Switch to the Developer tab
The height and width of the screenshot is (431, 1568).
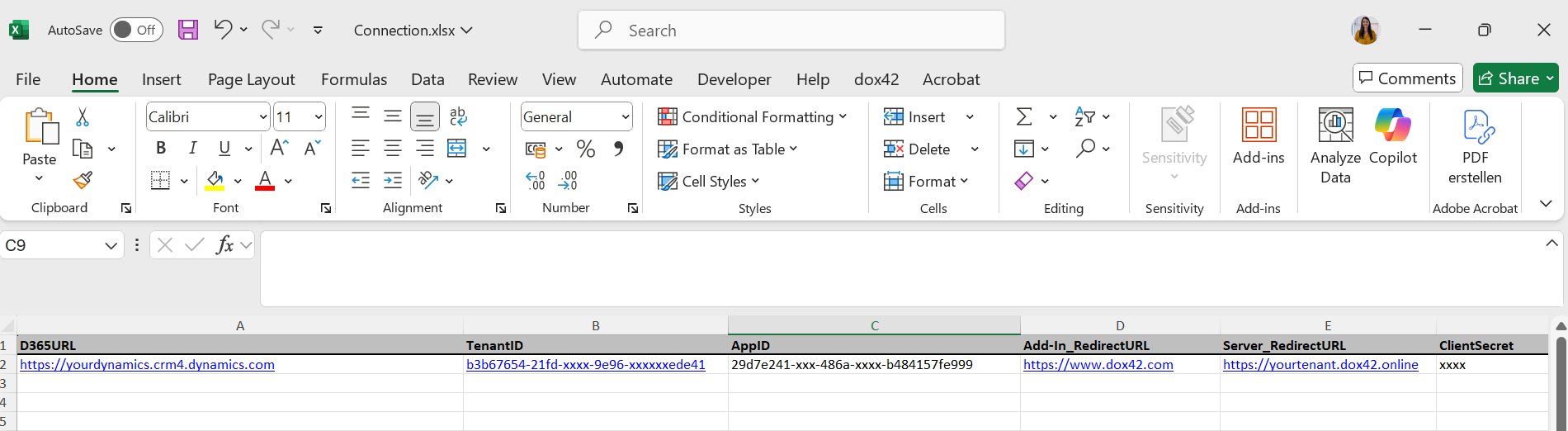pyautogui.click(x=734, y=79)
